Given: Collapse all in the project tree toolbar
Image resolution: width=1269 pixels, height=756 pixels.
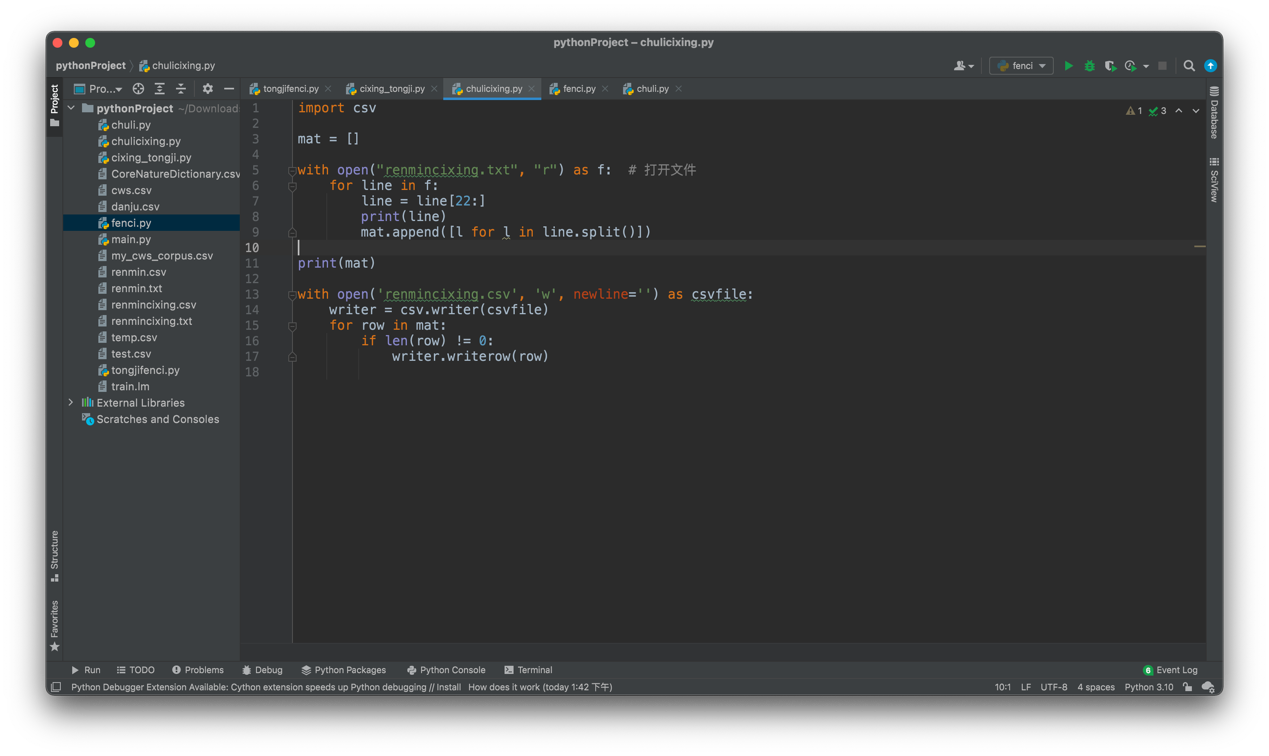Looking at the screenshot, I should click(181, 89).
